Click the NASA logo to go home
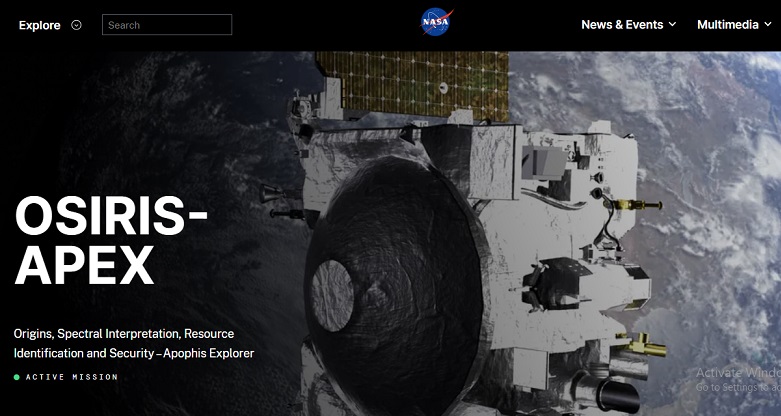 coord(436,23)
